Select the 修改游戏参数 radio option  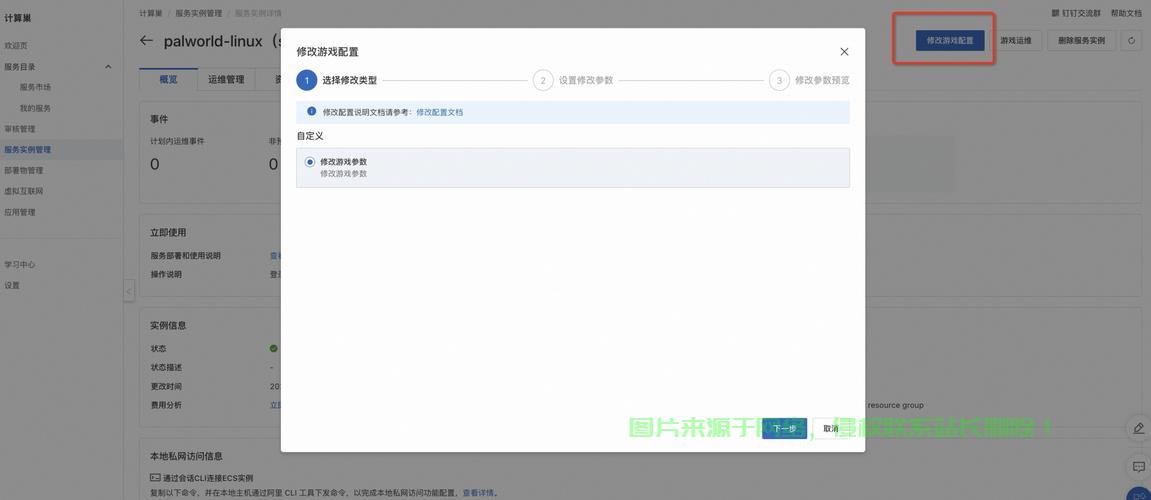310,162
